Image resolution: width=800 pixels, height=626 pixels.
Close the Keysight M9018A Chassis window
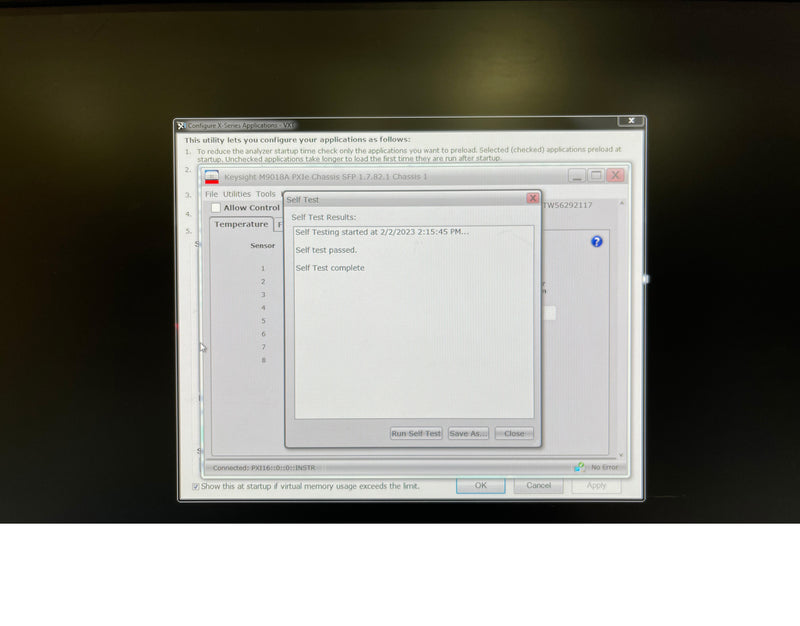point(615,176)
